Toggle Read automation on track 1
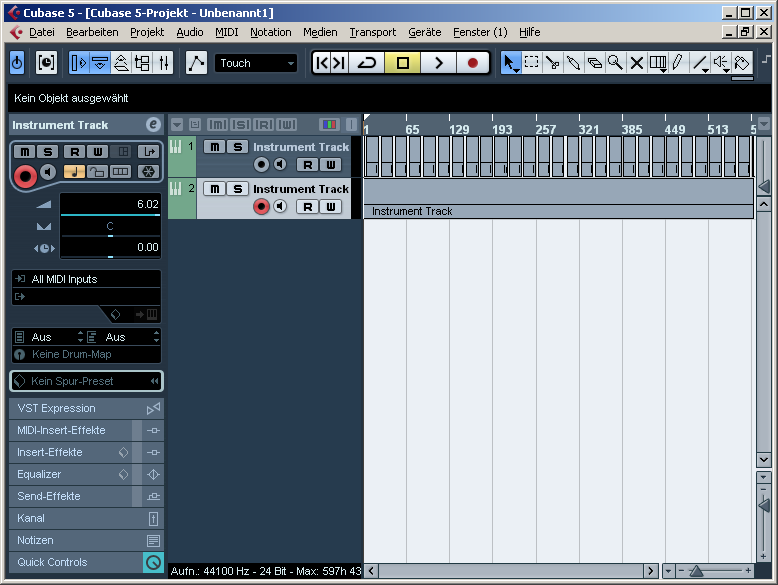 [308, 165]
